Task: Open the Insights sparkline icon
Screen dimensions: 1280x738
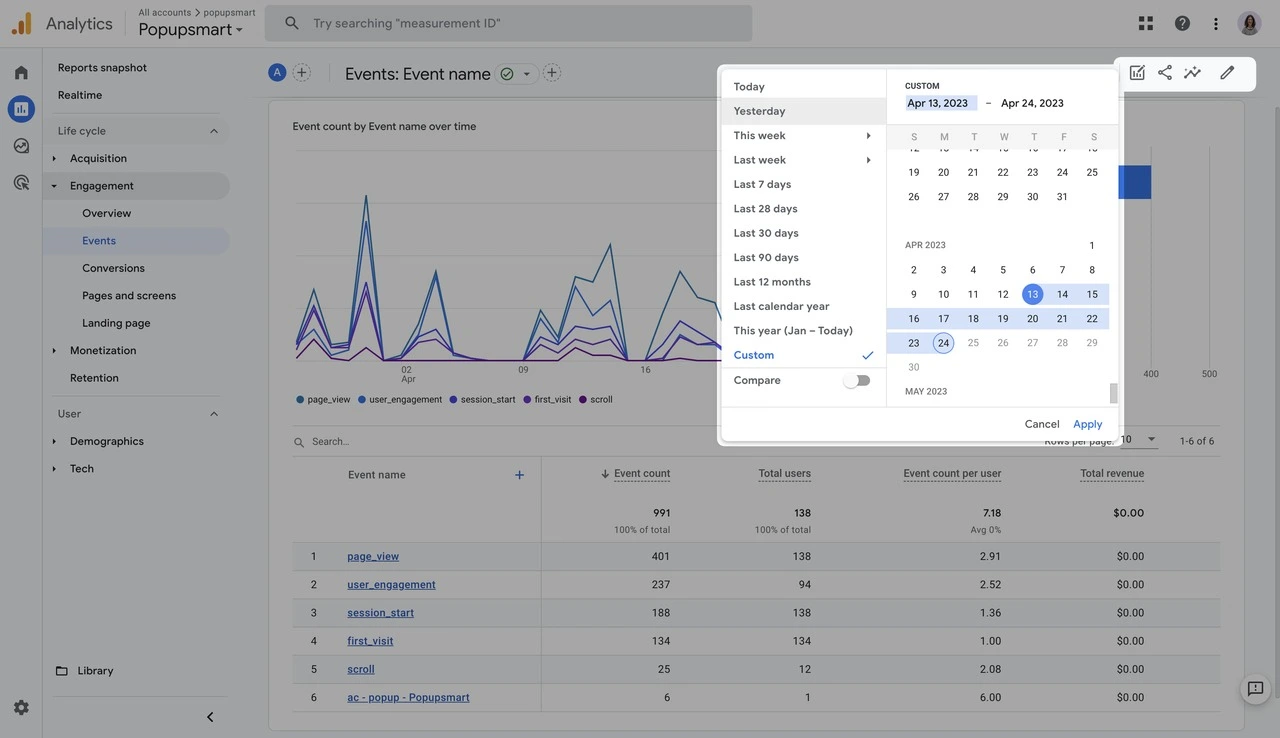Action: 1192,72
